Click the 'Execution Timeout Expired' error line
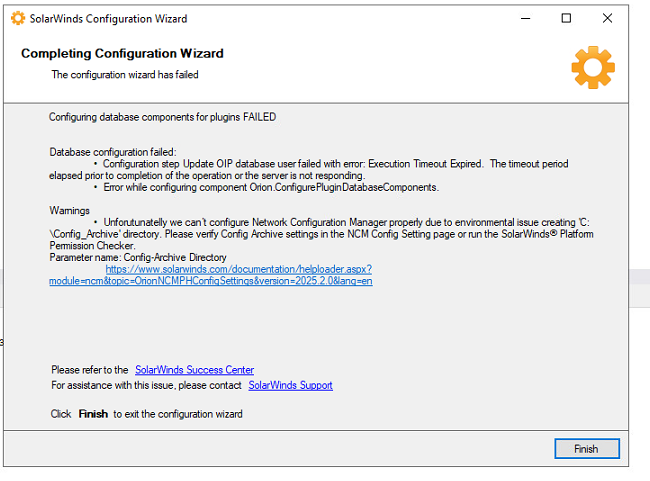 (308, 170)
